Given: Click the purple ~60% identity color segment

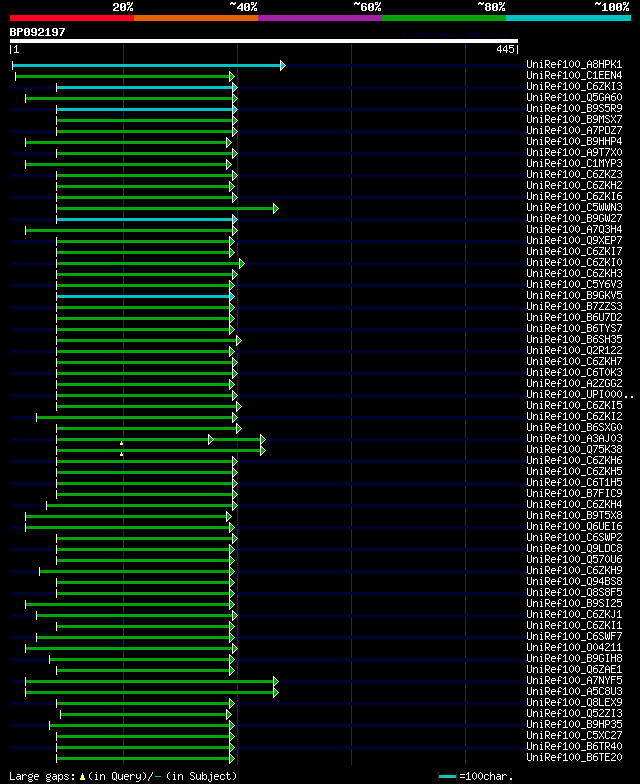Looking at the screenshot, I should tap(320, 18).
